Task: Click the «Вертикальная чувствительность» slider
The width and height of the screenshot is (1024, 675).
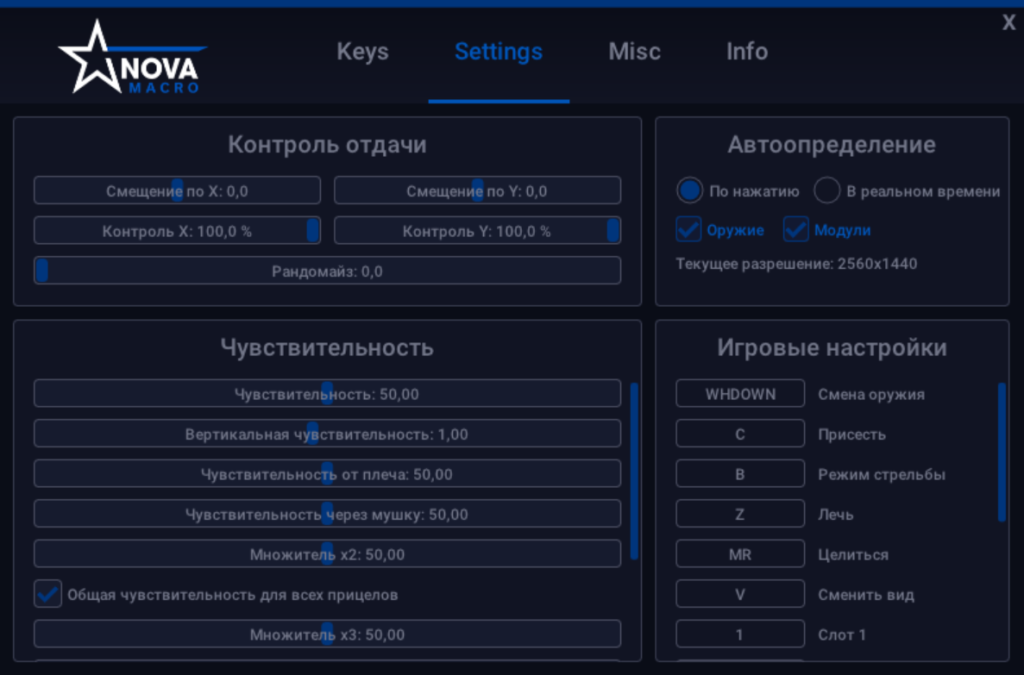Action: [327, 434]
